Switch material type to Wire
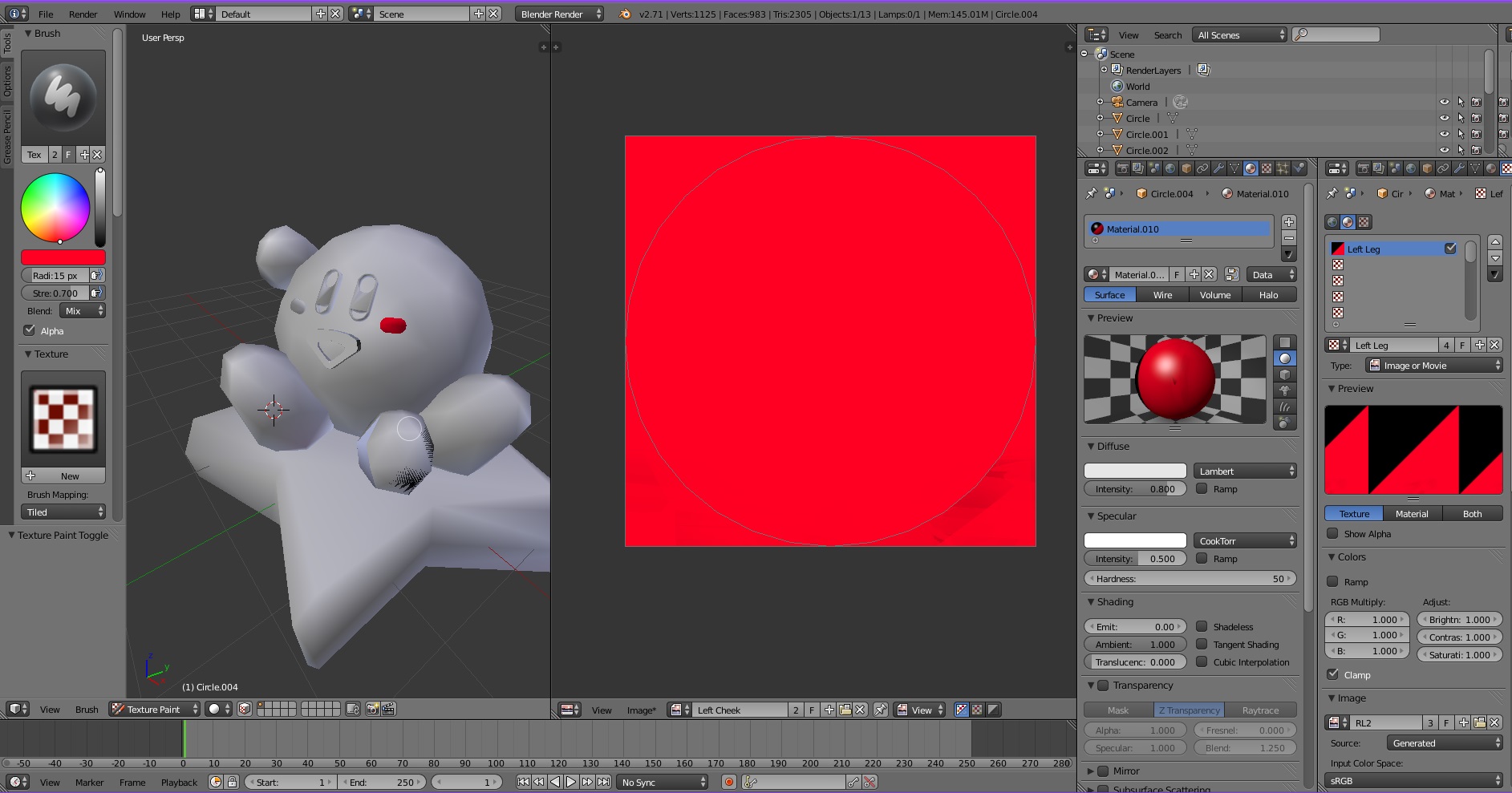1512x793 pixels. [1162, 294]
